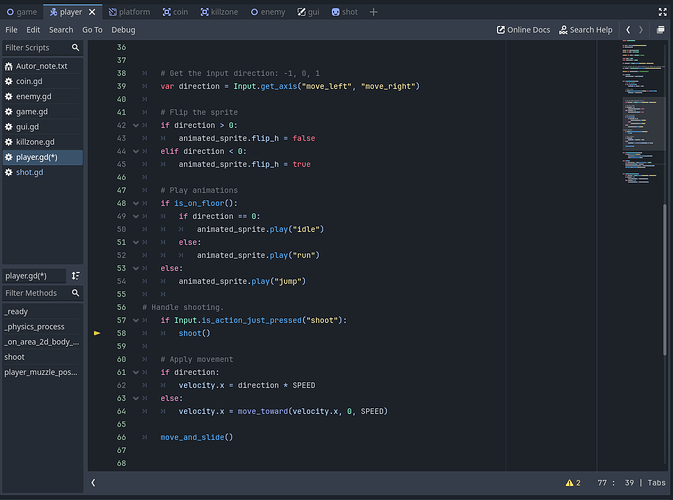Click the yellow execution arrow on line 58
The width and height of the screenshot is (673, 500).
(x=97, y=333)
